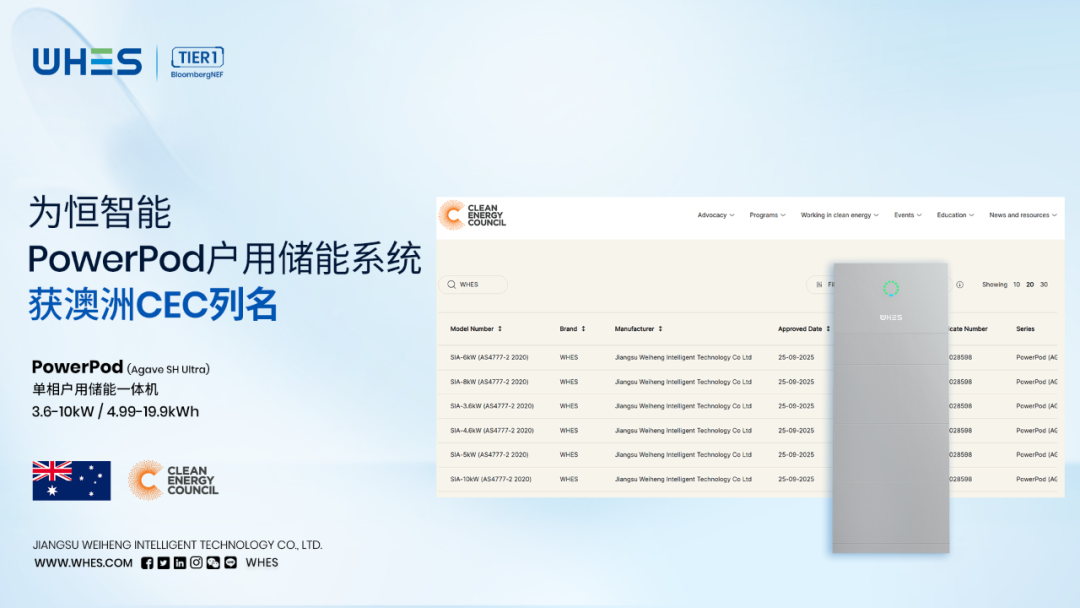Image resolution: width=1080 pixels, height=608 pixels.
Task: Expand the Advocacy dropdown menu
Action: click(716, 215)
